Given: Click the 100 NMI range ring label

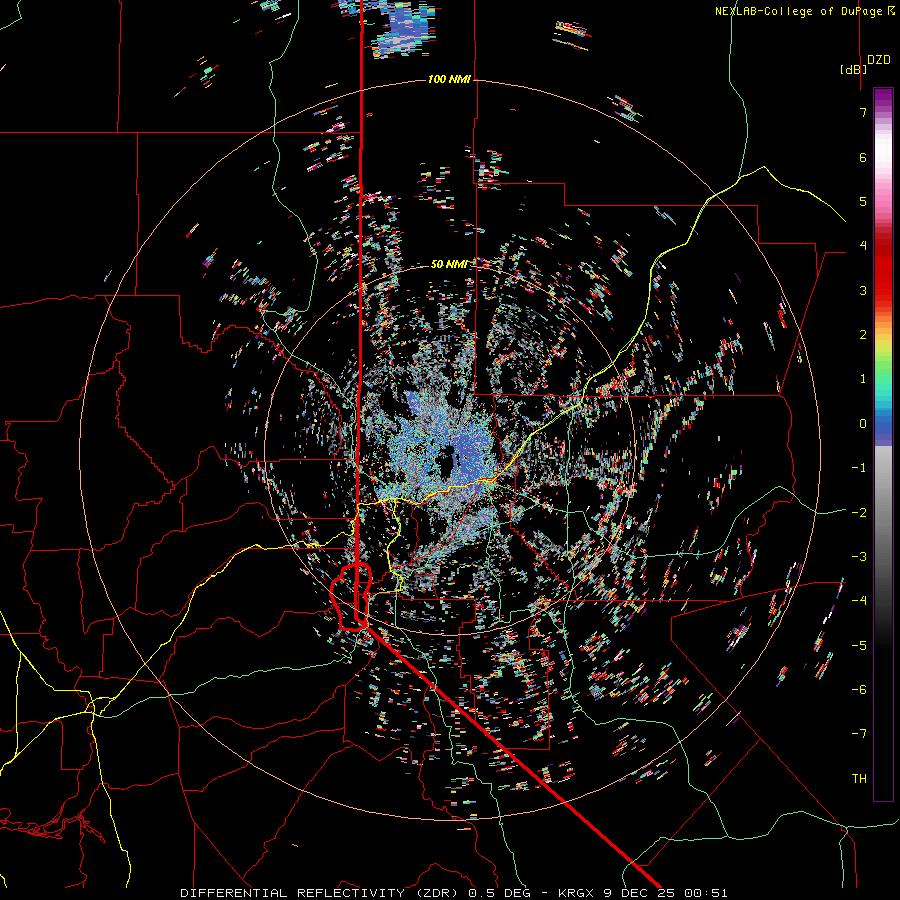Looking at the screenshot, I should coord(449,79).
